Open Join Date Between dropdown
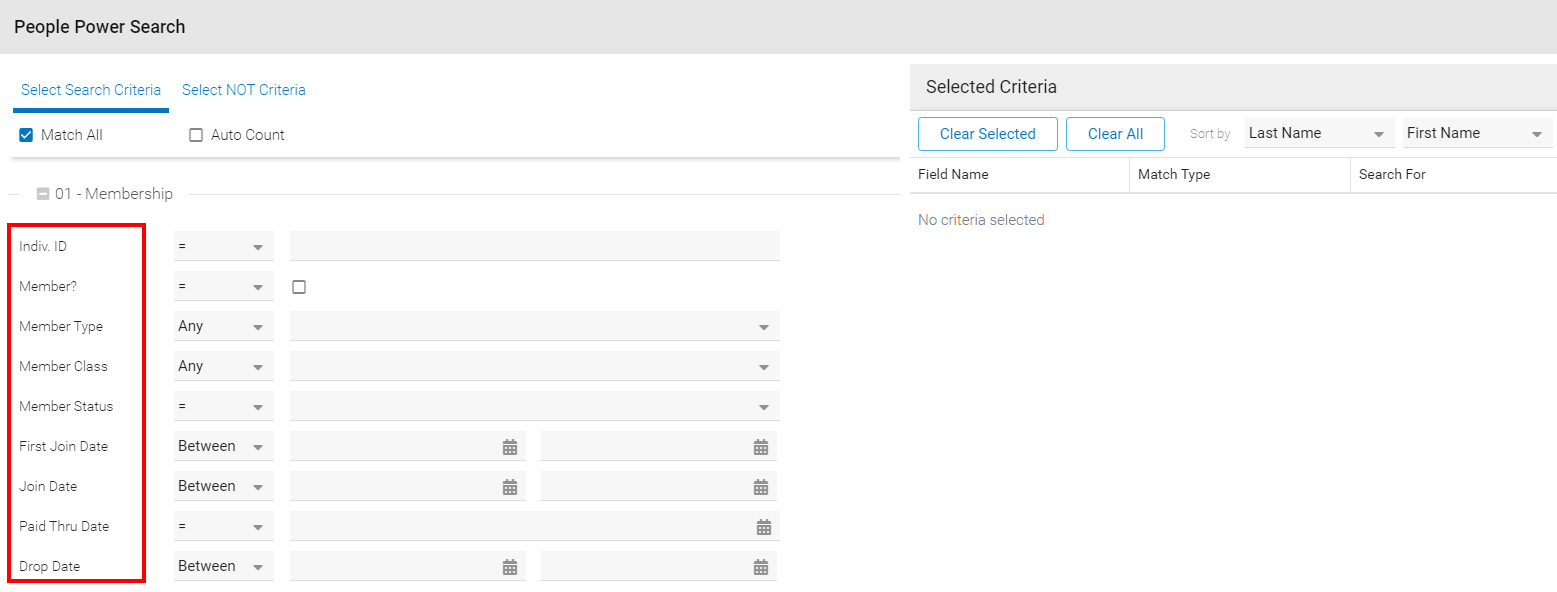 click(x=224, y=486)
